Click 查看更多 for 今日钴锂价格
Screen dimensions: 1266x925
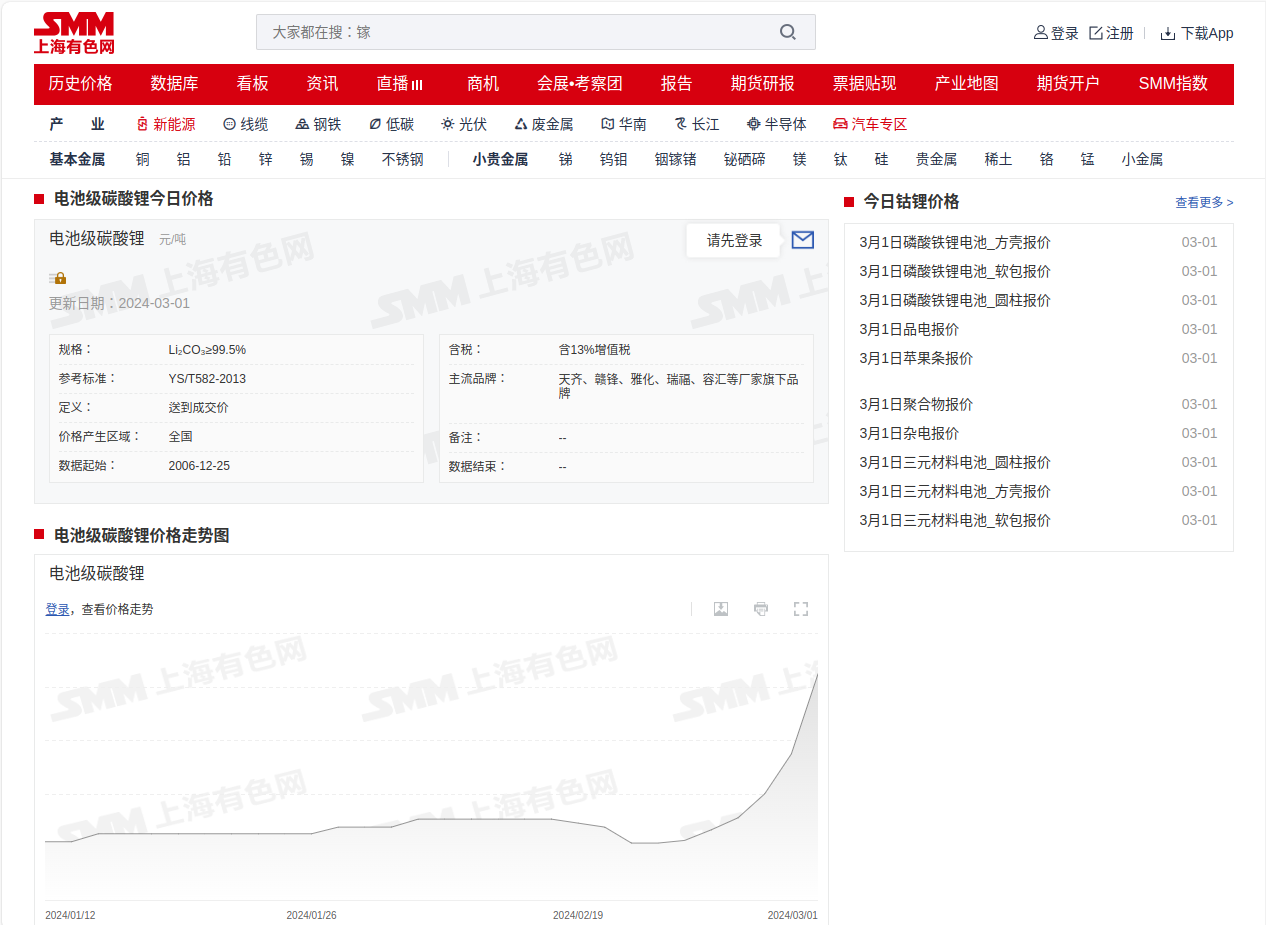[1204, 202]
